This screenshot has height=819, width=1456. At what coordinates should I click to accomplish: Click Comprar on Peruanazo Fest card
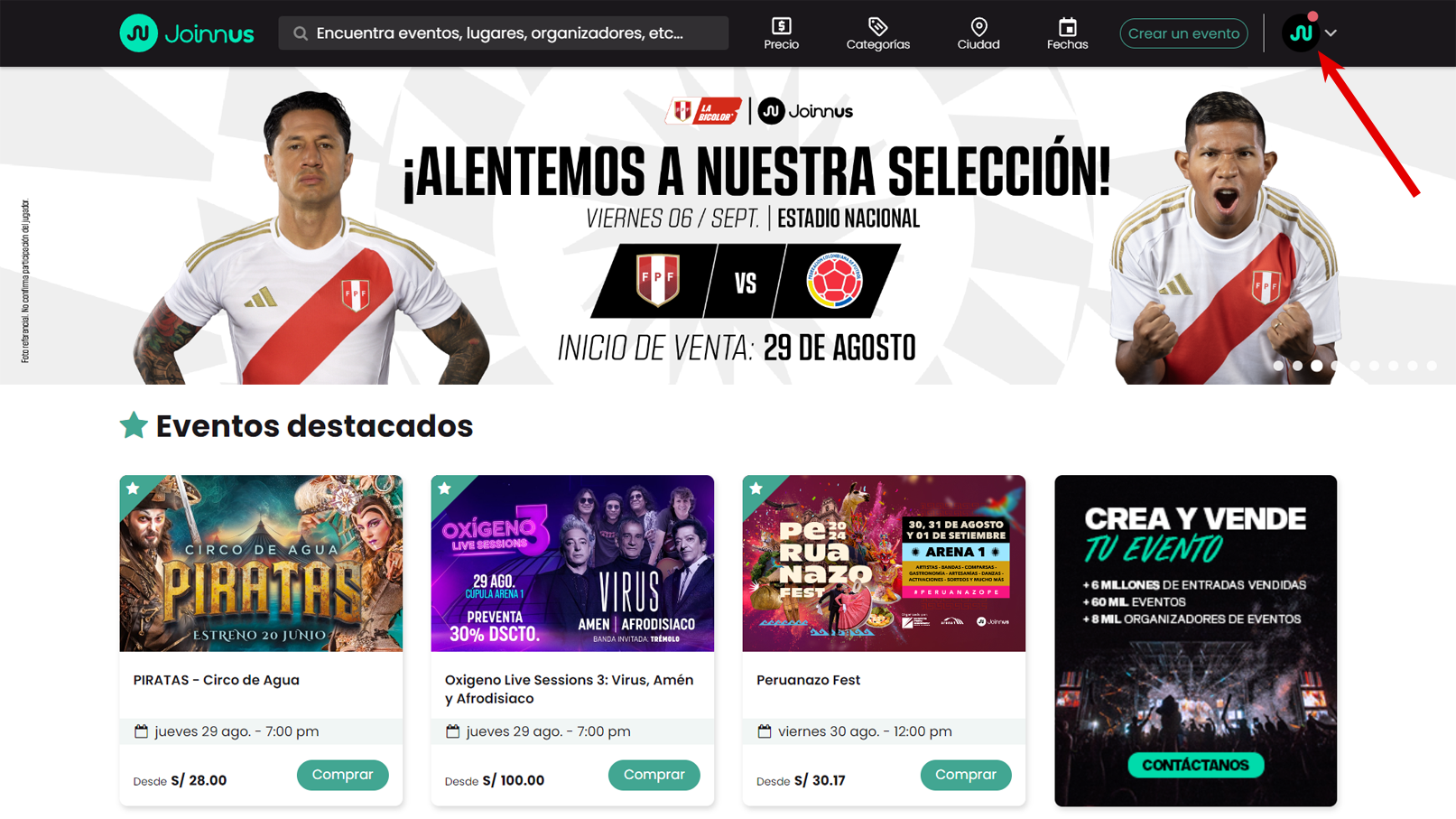point(966,775)
